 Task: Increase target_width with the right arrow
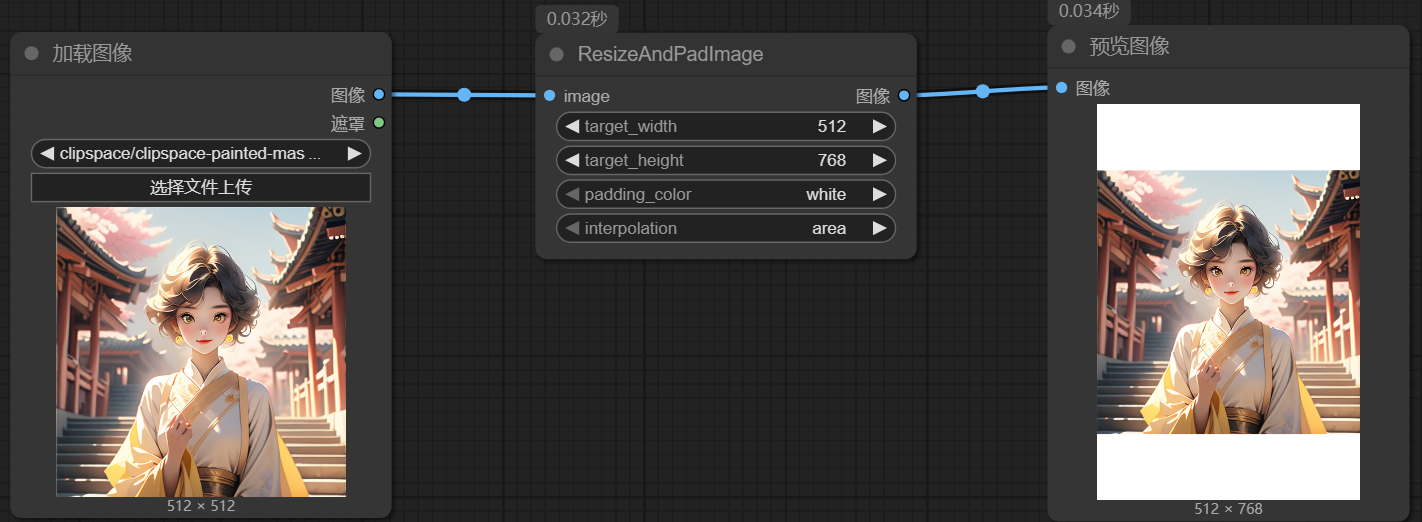[x=878, y=126]
